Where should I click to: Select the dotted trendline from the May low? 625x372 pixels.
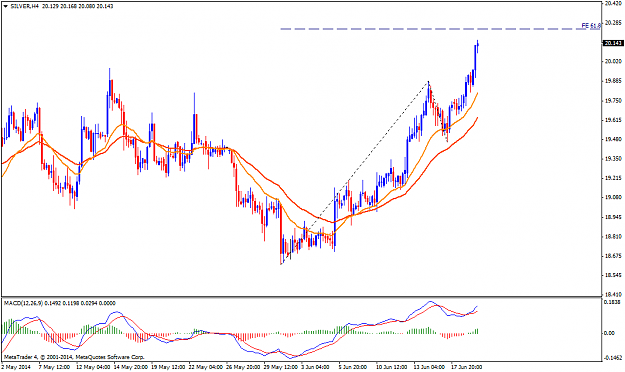tap(355, 173)
